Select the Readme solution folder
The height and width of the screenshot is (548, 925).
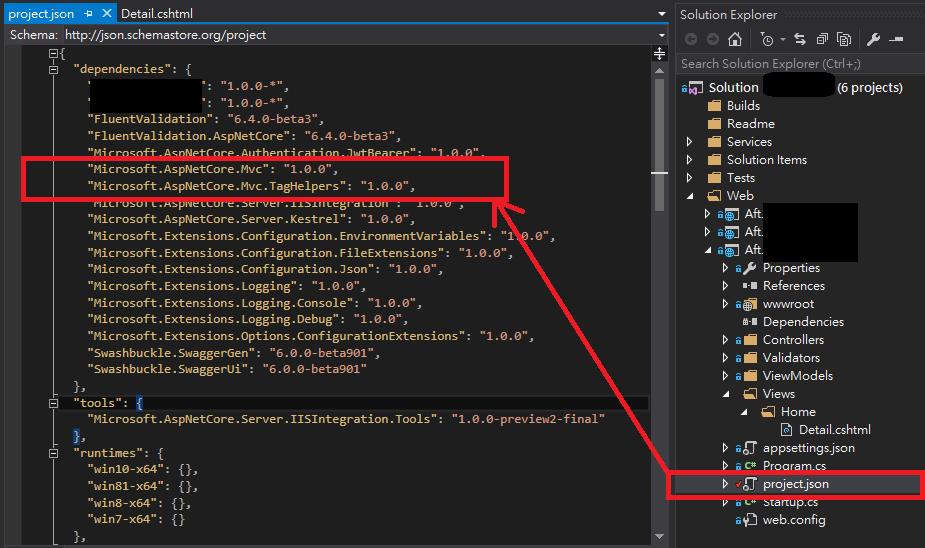click(x=750, y=124)
